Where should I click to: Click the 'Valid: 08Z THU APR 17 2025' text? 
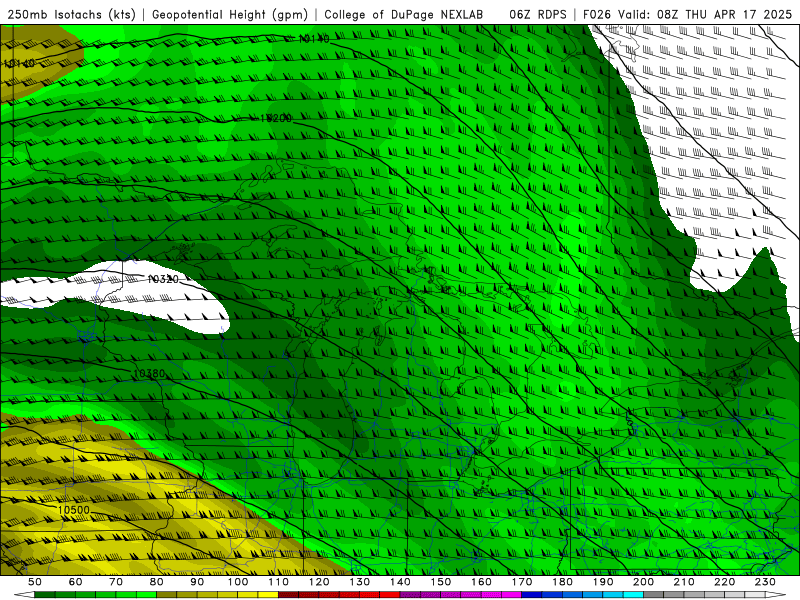(x=705, y=14)
